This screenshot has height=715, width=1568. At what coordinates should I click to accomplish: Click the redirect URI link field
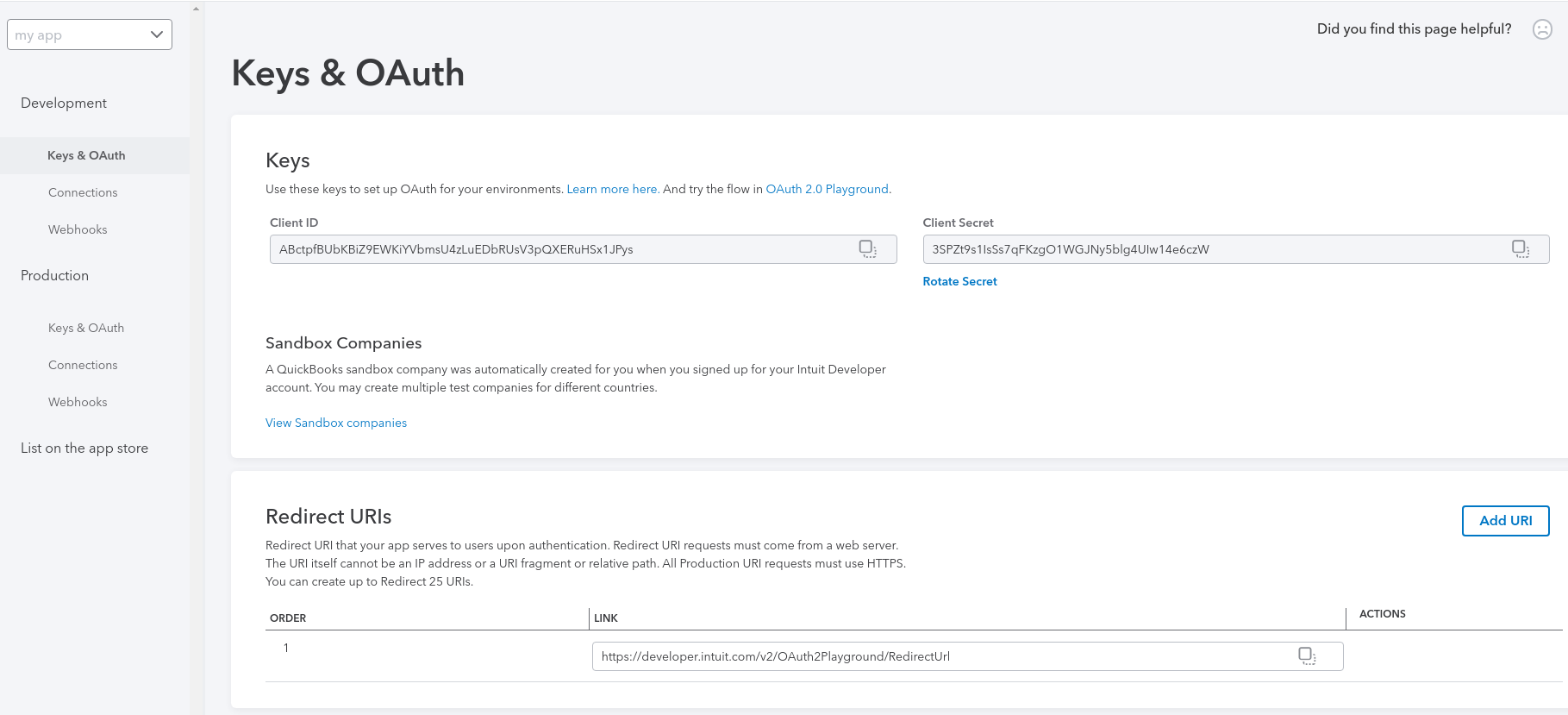click(967, 656)
